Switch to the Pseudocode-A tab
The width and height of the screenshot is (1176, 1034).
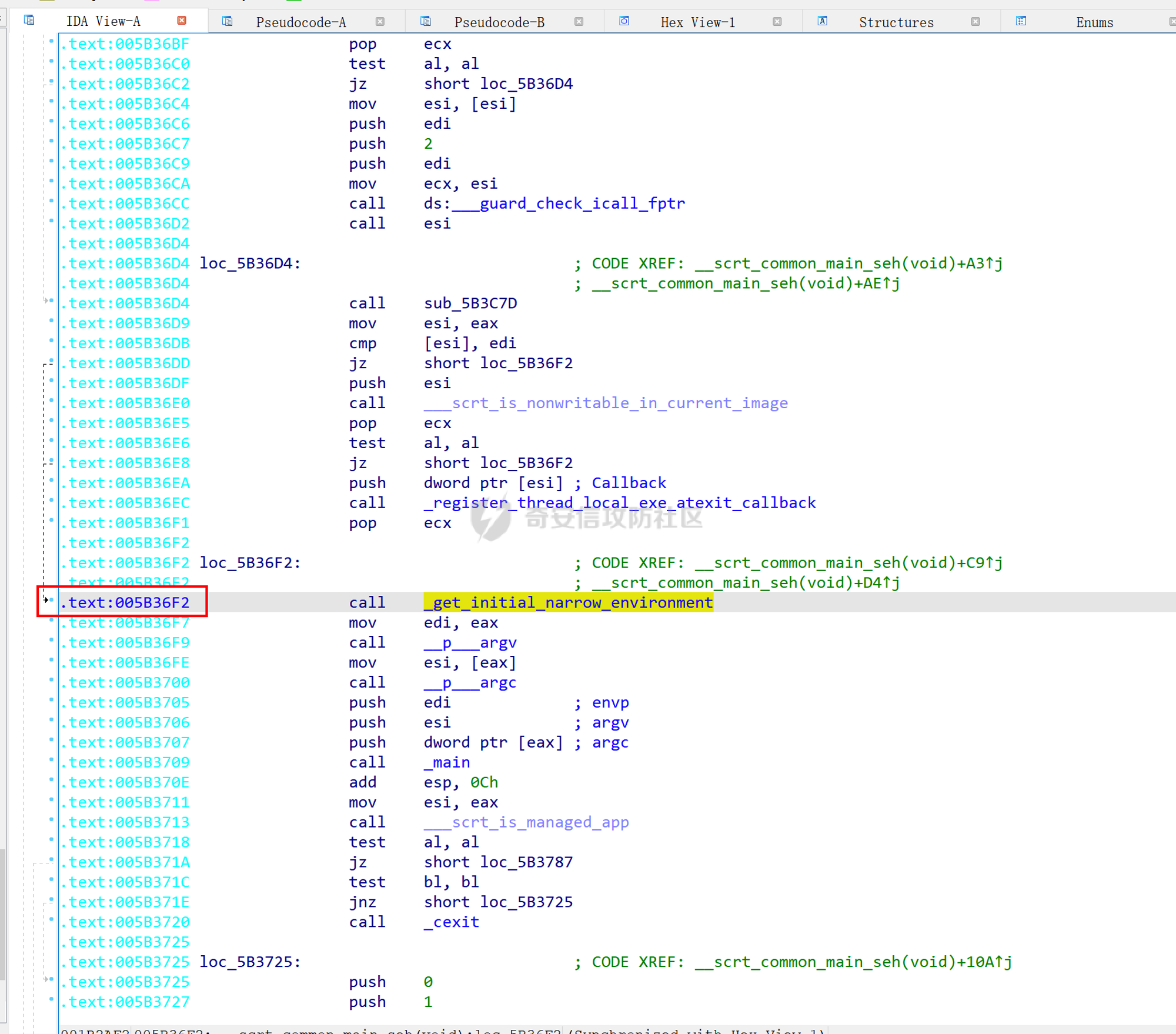pyautogui.click(x=300, y=22)
